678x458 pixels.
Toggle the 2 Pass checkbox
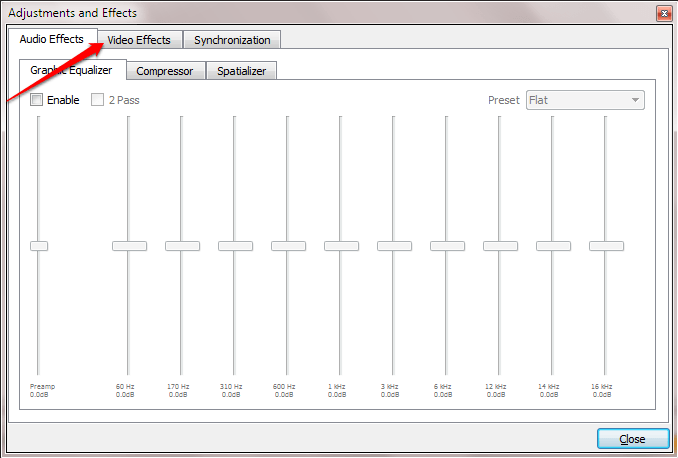click(x=97, y=100)
